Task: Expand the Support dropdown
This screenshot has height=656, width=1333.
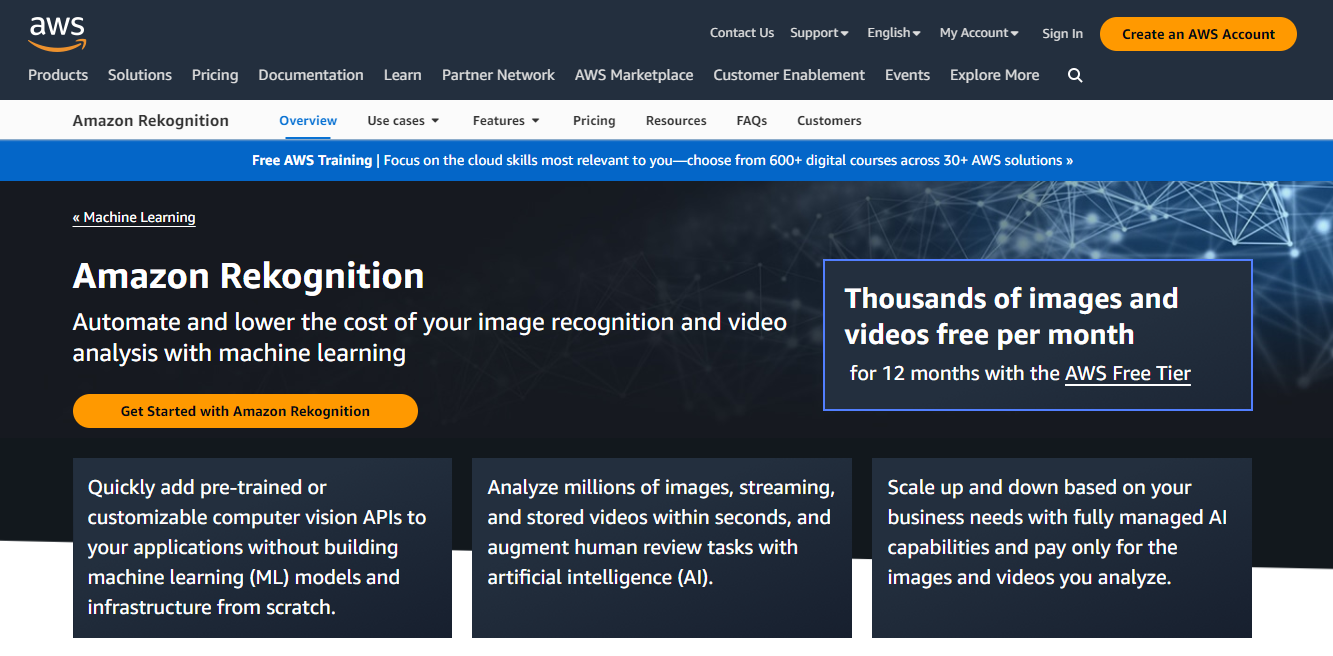Action: click(x=819, y=33)
